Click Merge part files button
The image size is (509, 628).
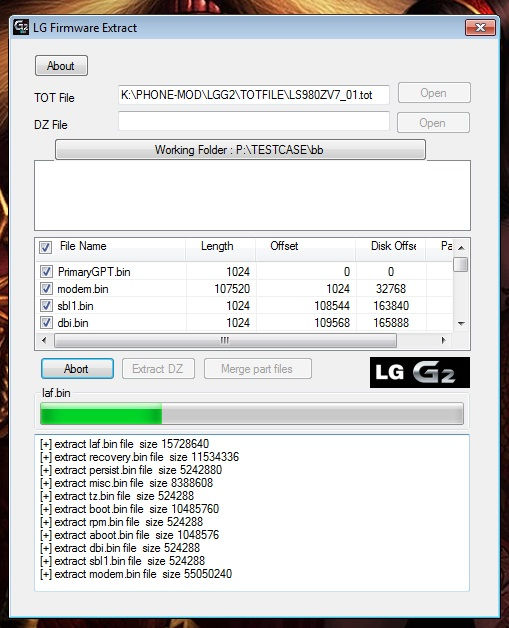[258, 368]
